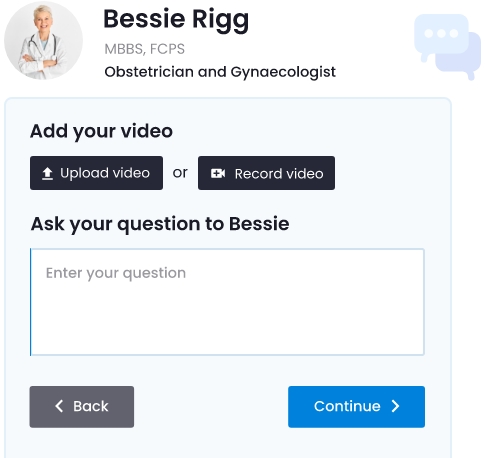This screenshot has width=485, height=458.
Task: Focus the Enter your question field
Action: point(227,302)
